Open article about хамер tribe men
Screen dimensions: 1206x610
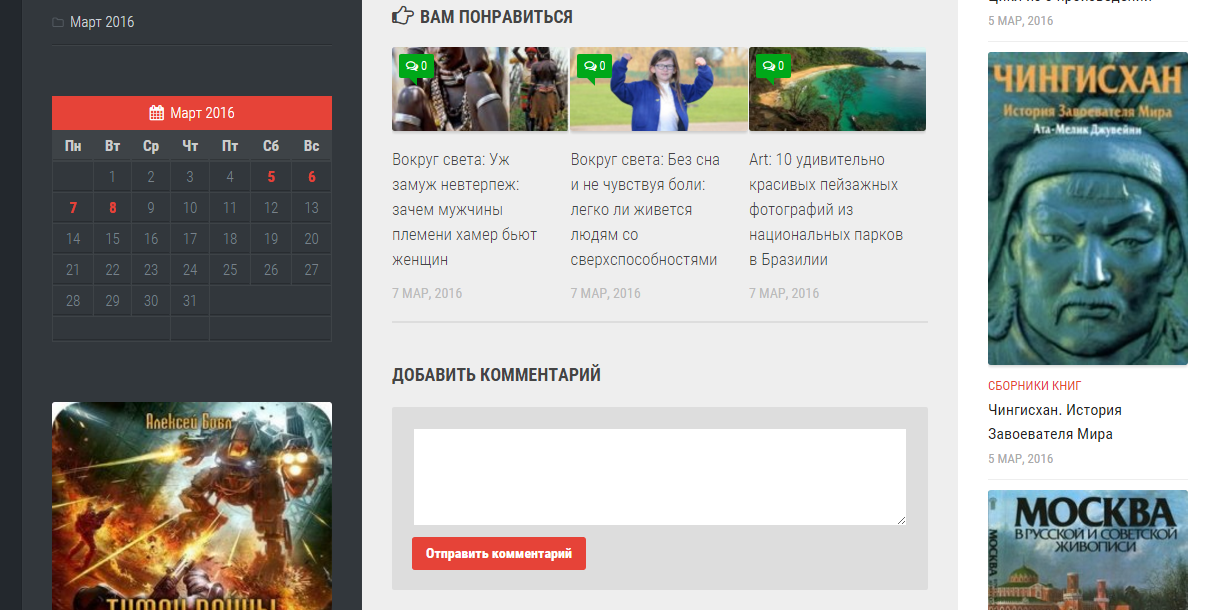tap(465, 209)
